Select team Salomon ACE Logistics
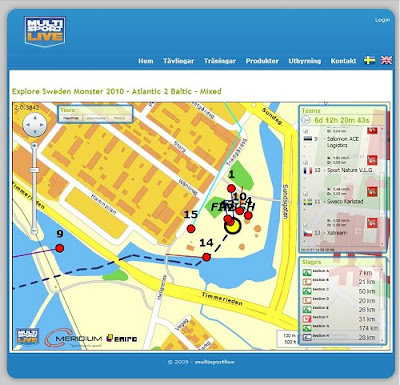 [343, 142]
